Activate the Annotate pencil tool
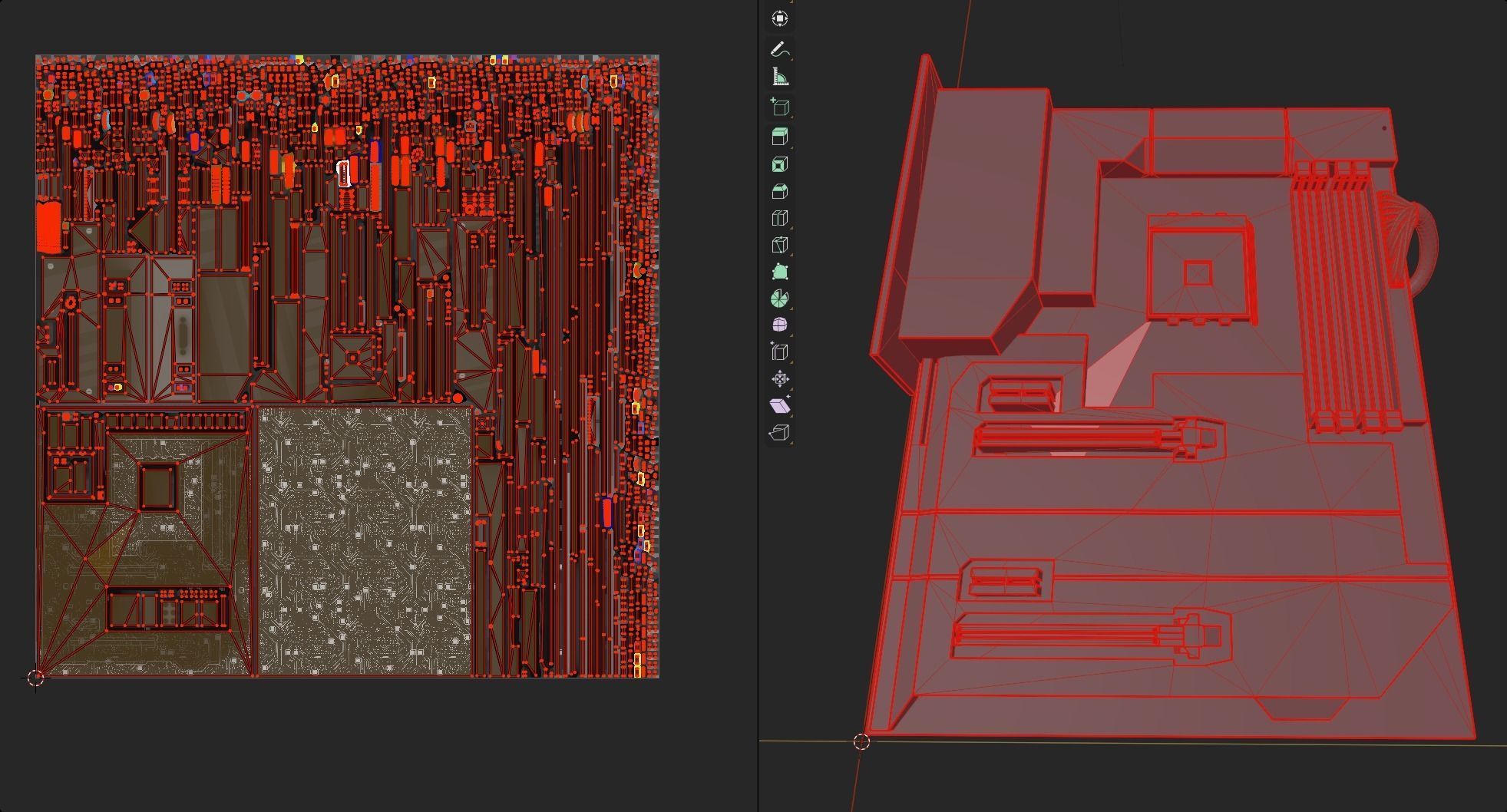 pos(779,50)
